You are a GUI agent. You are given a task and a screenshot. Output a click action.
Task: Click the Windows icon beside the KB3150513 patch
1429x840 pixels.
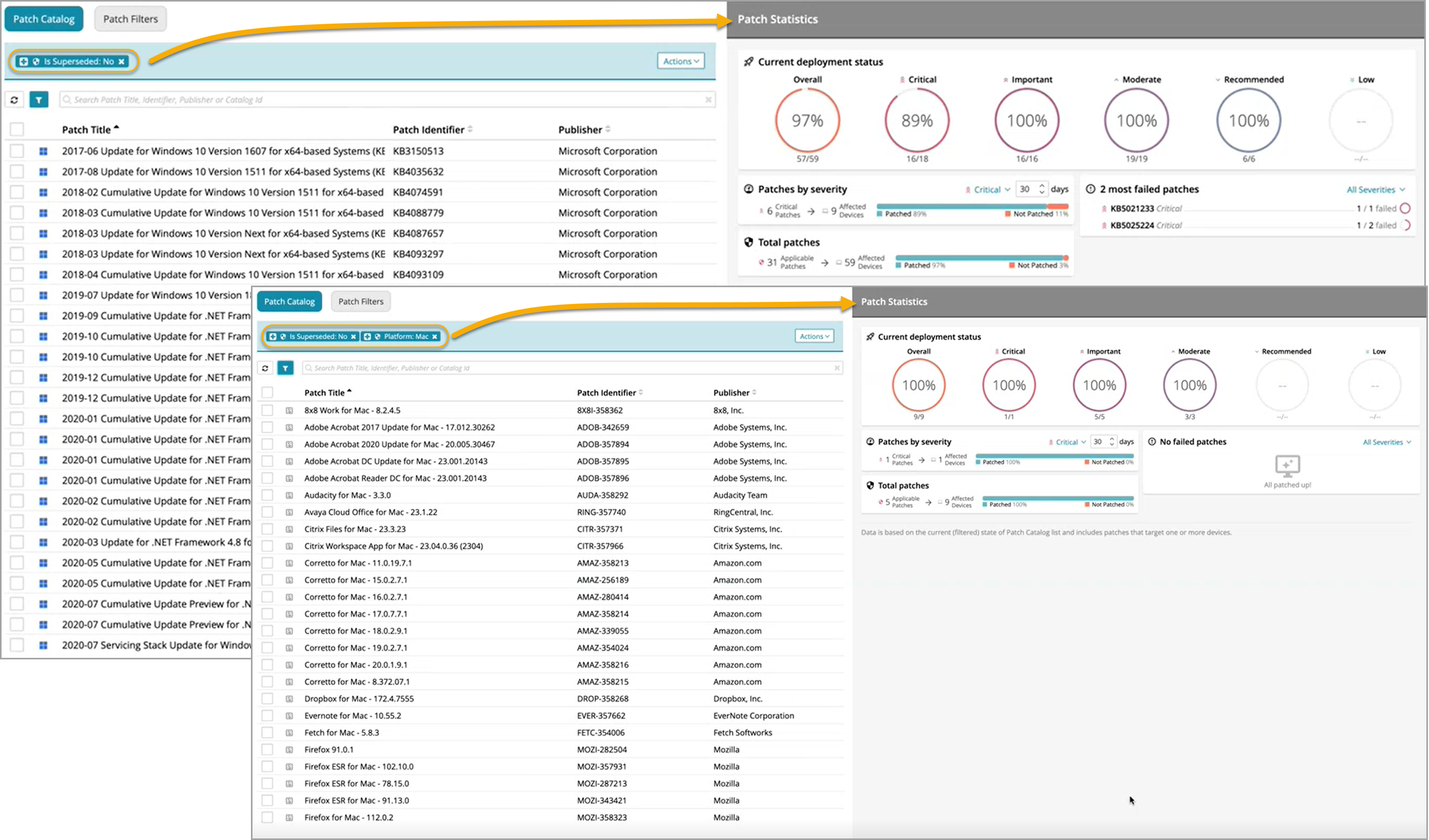tap(43, 151)
